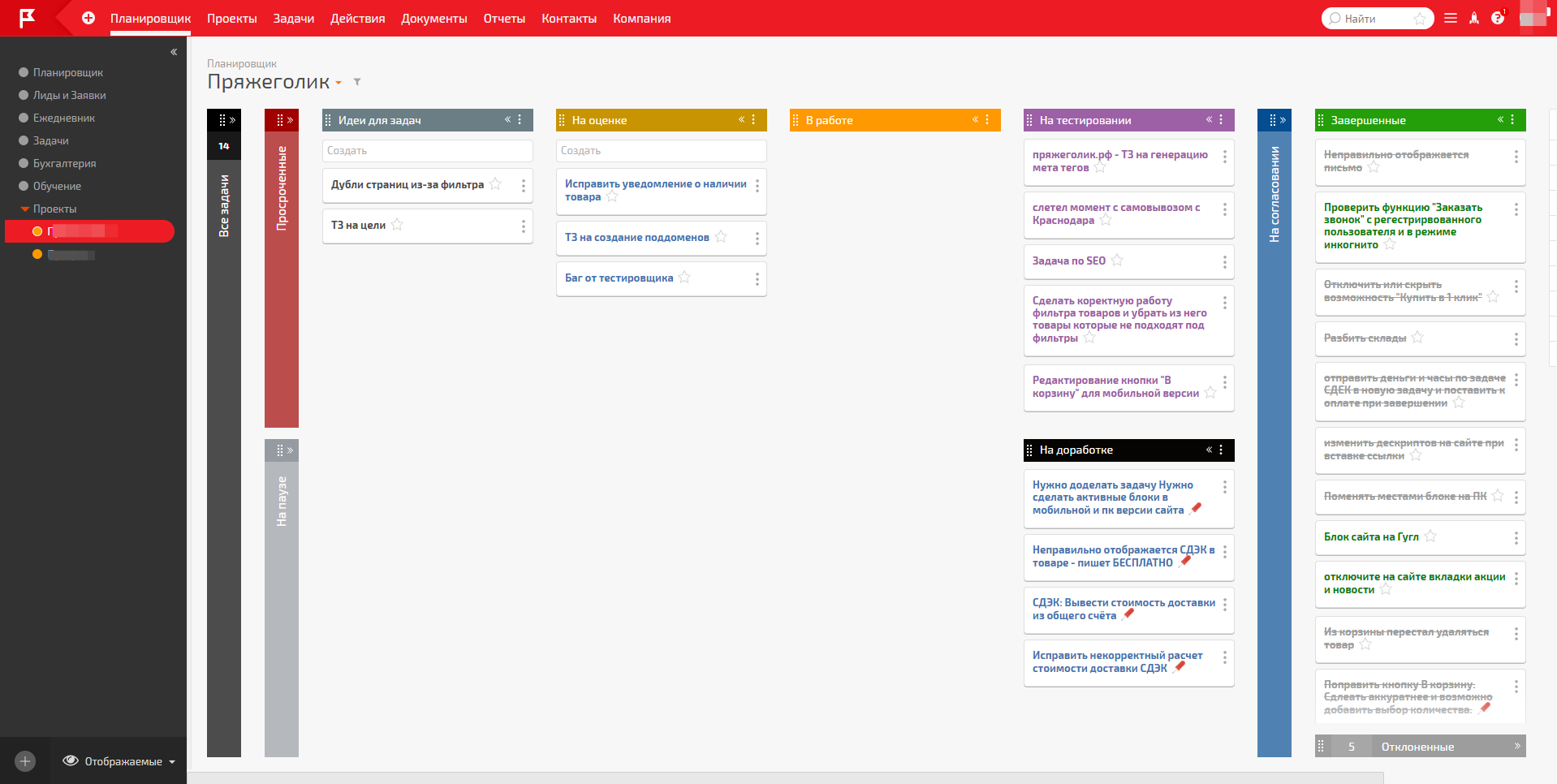Toggle favorite star on Баг от тестировщика
The height and width of the screenshot is (784, 1557).
(684, 278)
